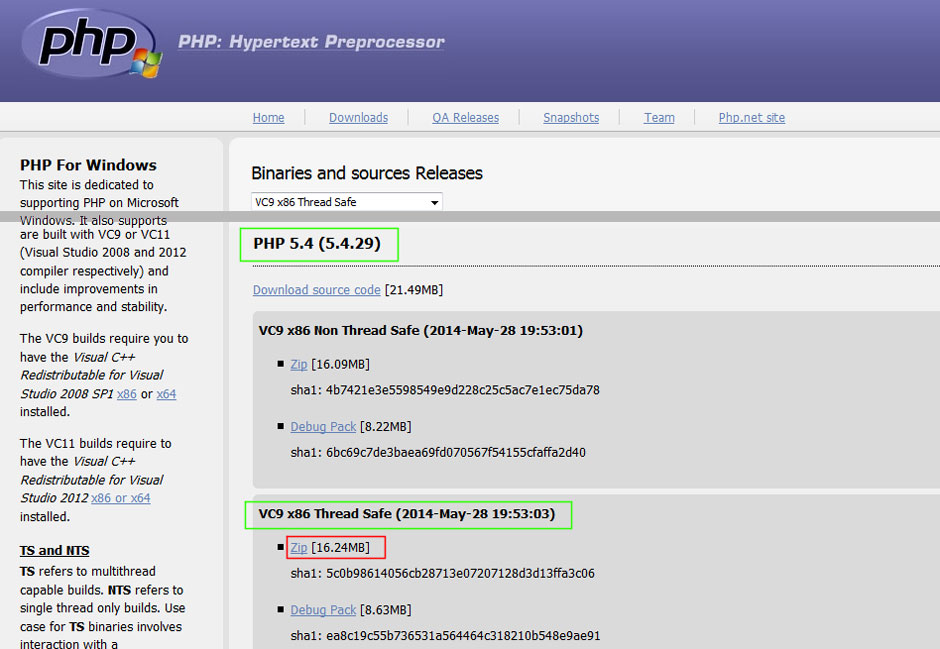Click Visual Studio 2008 SP1 x86 link
This screenshot has height=649, width=940.
coord(126,394)
